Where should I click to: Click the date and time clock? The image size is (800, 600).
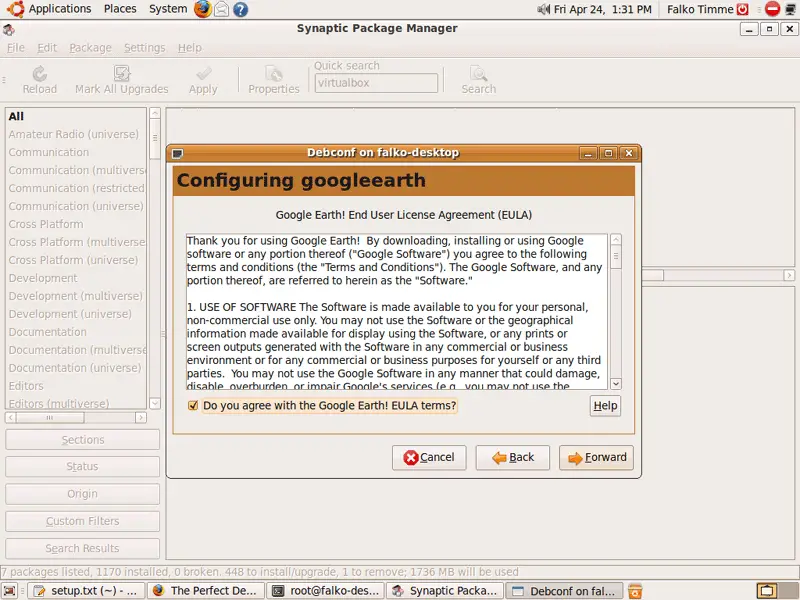603,9
